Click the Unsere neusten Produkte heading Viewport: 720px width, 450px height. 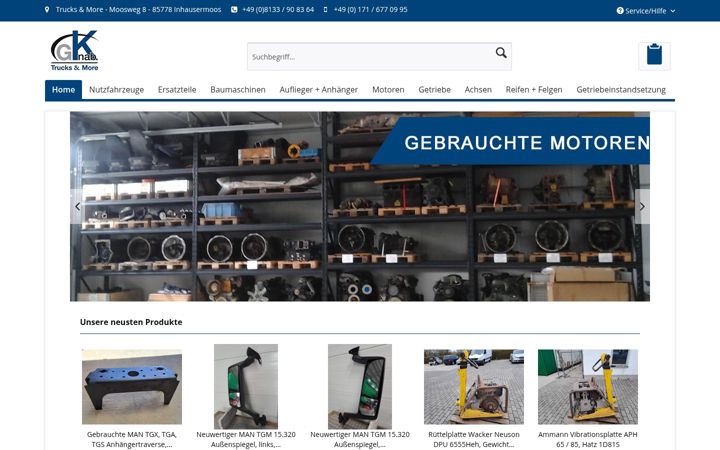(x=131, y=322)
